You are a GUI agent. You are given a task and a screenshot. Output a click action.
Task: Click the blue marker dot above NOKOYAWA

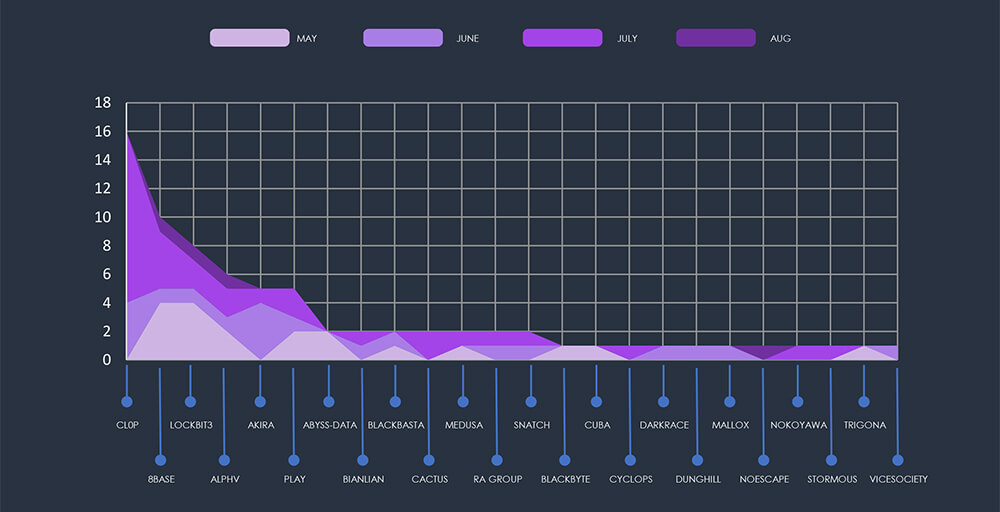798,402
